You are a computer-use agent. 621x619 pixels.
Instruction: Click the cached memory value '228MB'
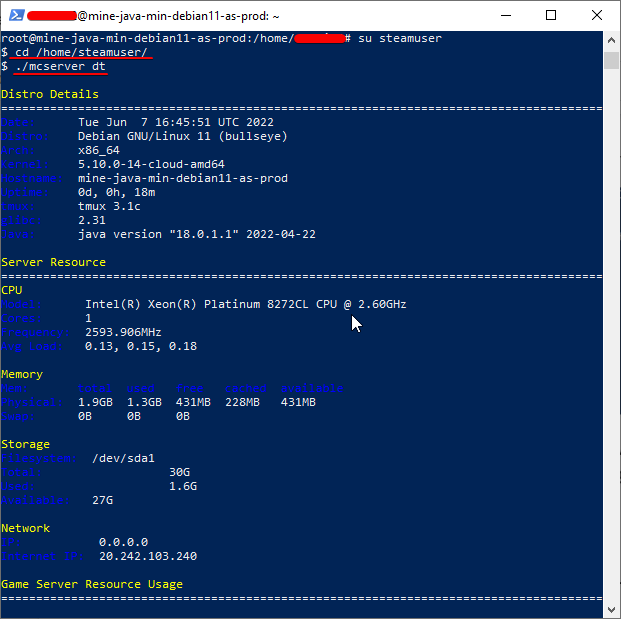242,402
